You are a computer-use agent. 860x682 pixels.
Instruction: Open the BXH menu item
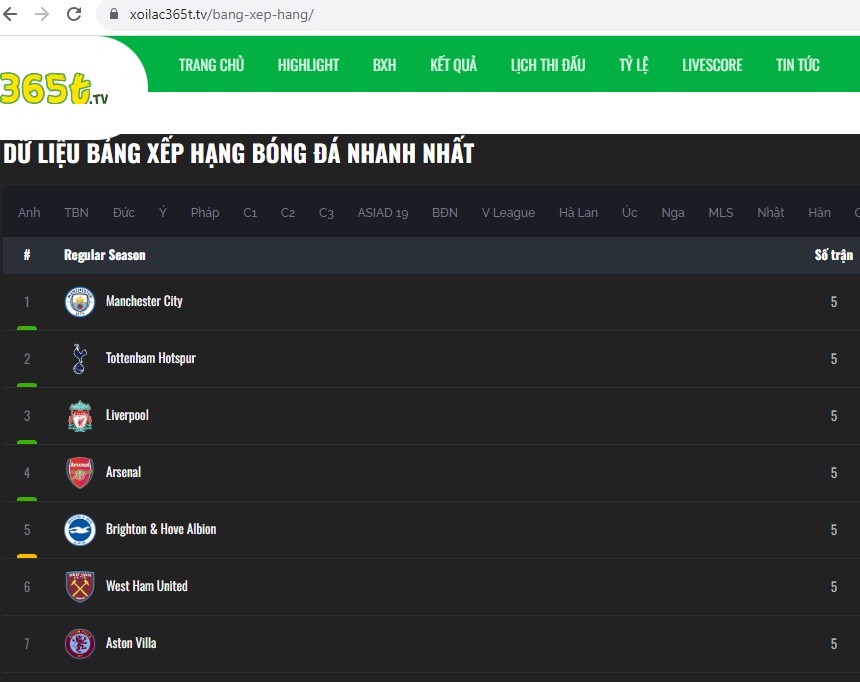(384, 65)
